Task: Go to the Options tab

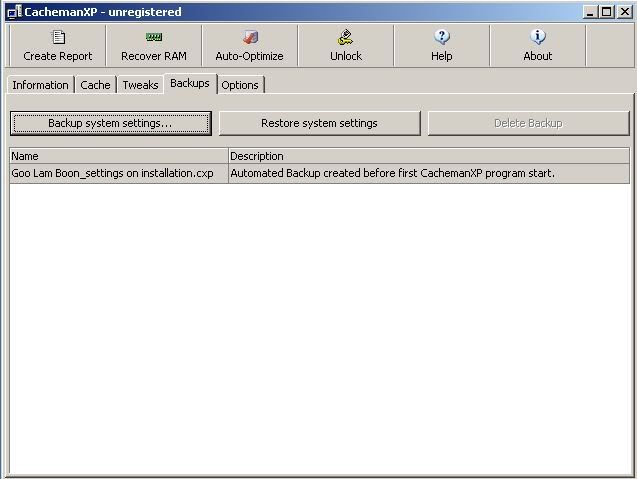Action: [x=240, y=85]
